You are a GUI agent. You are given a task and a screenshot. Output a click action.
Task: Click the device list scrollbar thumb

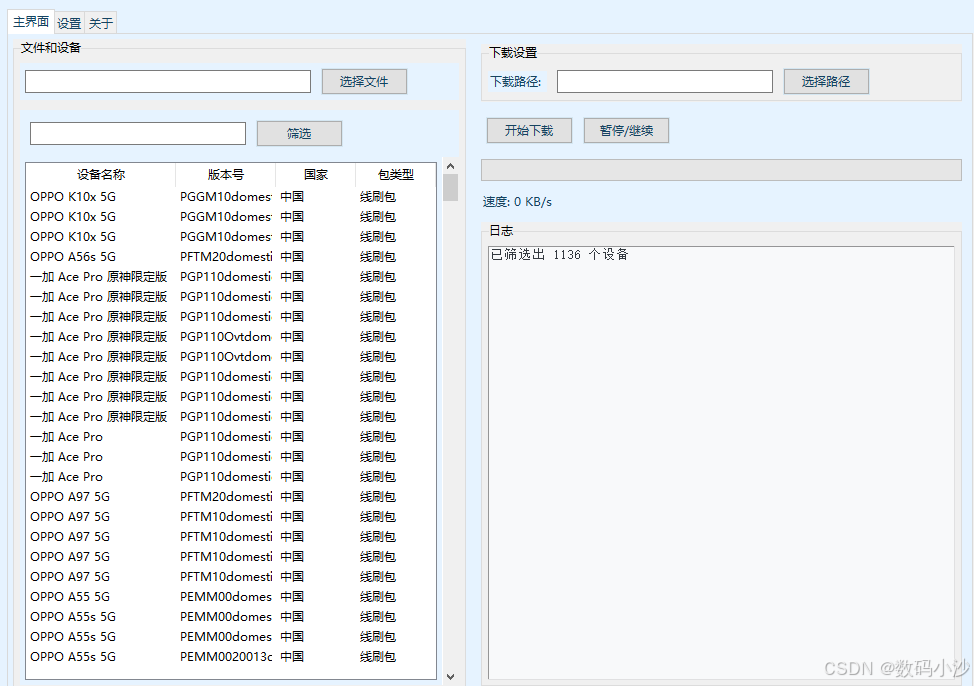tap(450, 188)
